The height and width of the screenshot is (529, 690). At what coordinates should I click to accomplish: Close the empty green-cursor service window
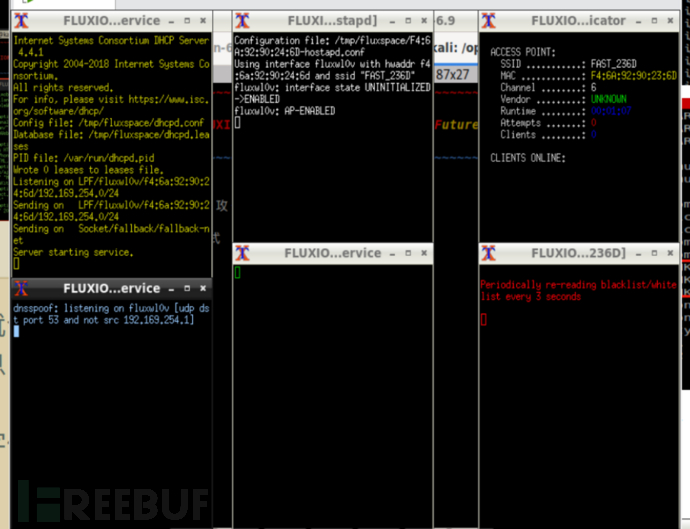coord(424,253)
